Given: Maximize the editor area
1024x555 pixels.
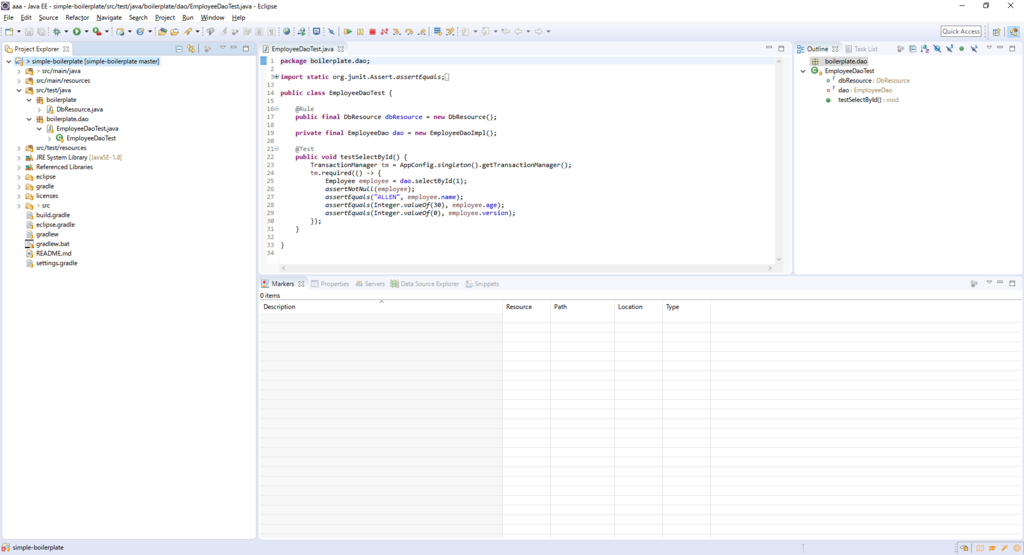Looking at the screenshot, I should (x=781, y=48).
